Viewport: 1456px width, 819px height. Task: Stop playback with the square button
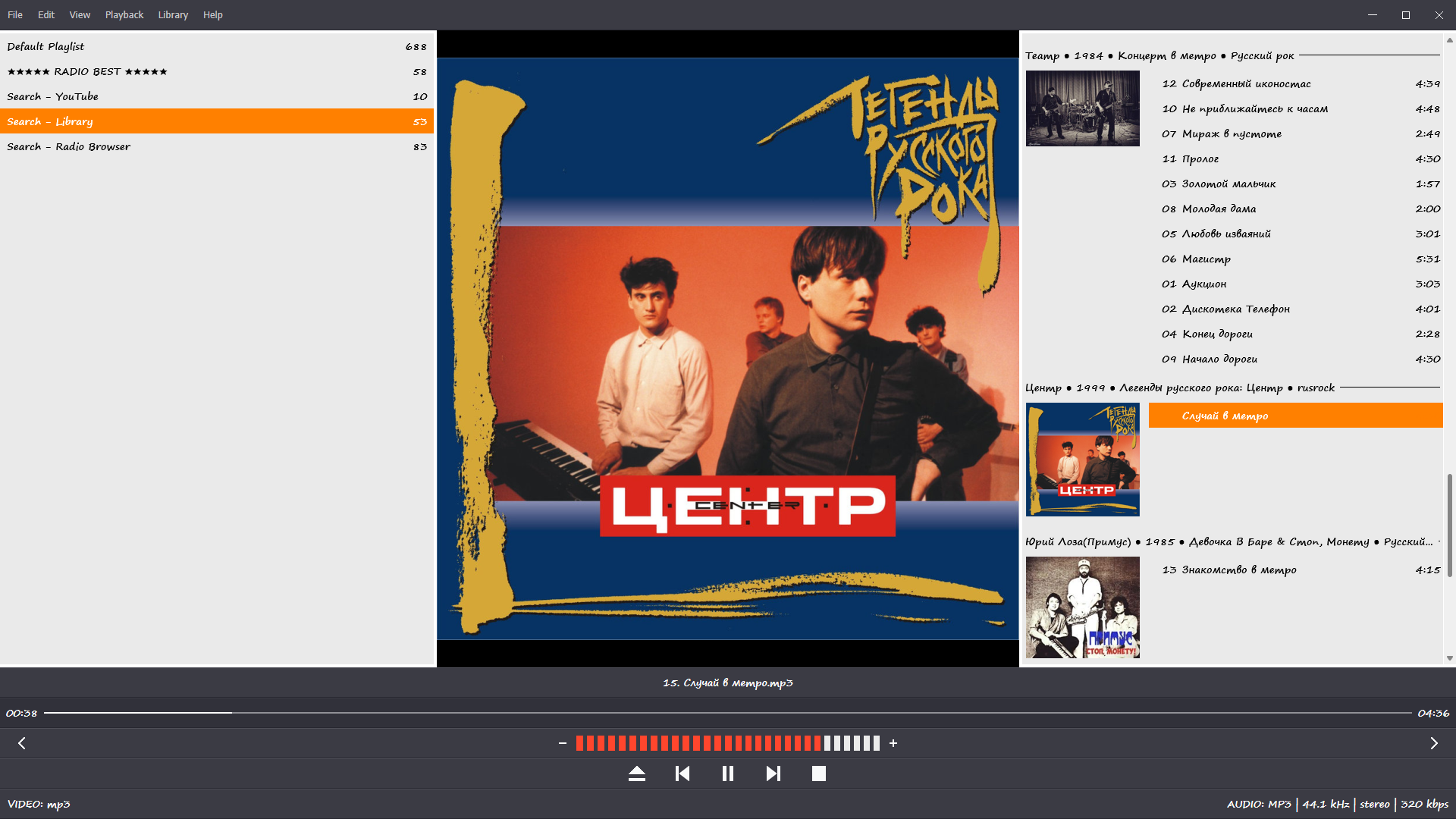[819, 773]
